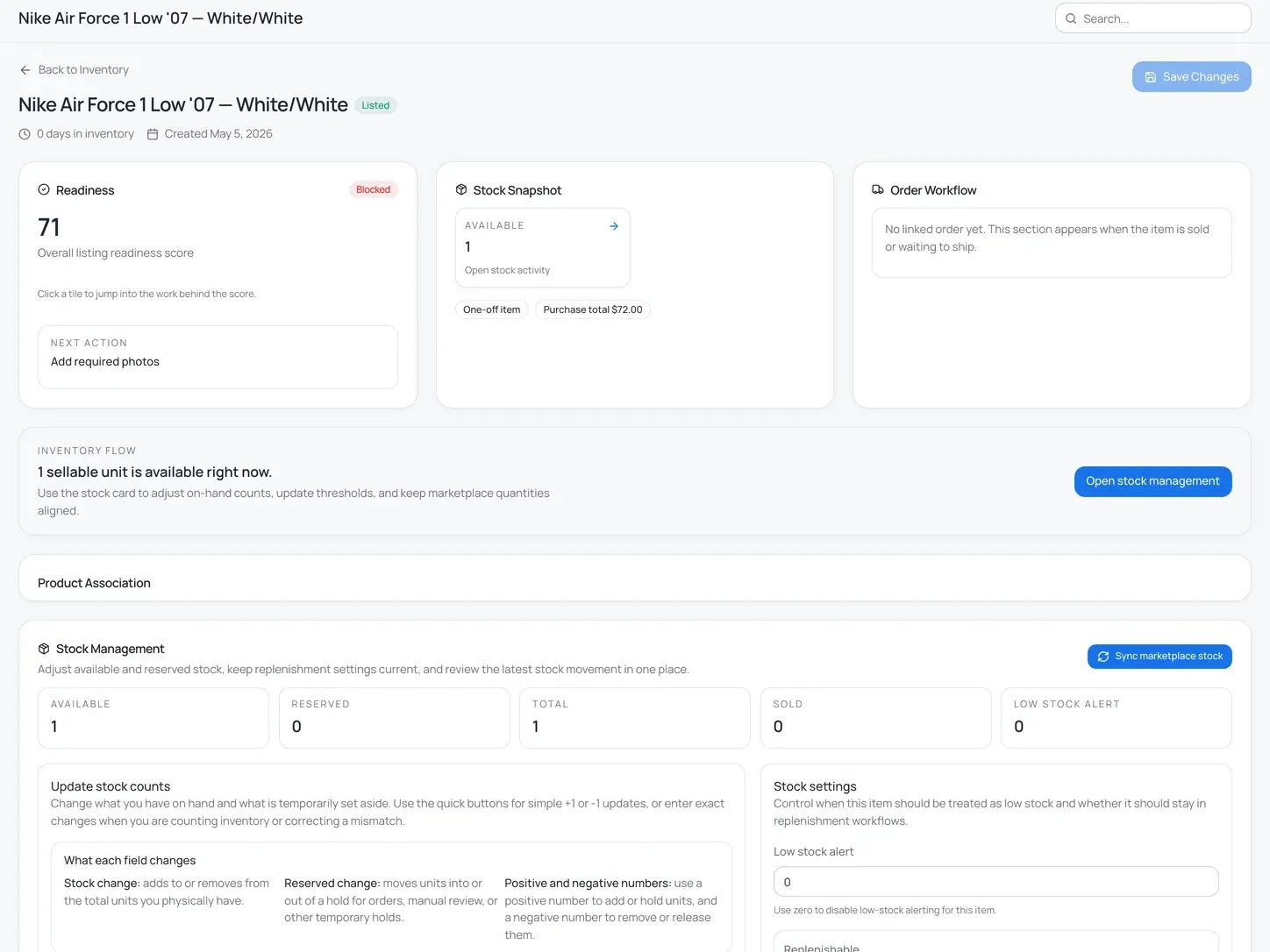Click the back arrow icon beside Back to Inventory

pos(25,70)
